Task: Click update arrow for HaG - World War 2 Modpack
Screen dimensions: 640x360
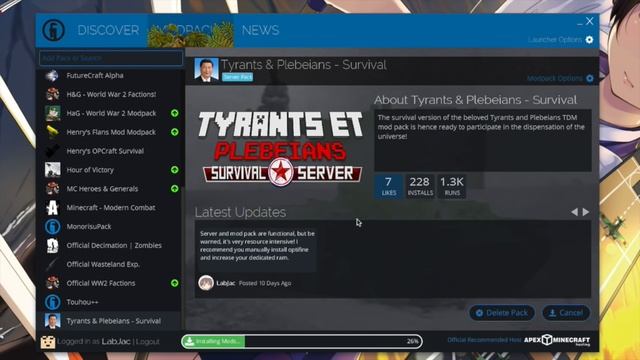Action: coord(175,113)
